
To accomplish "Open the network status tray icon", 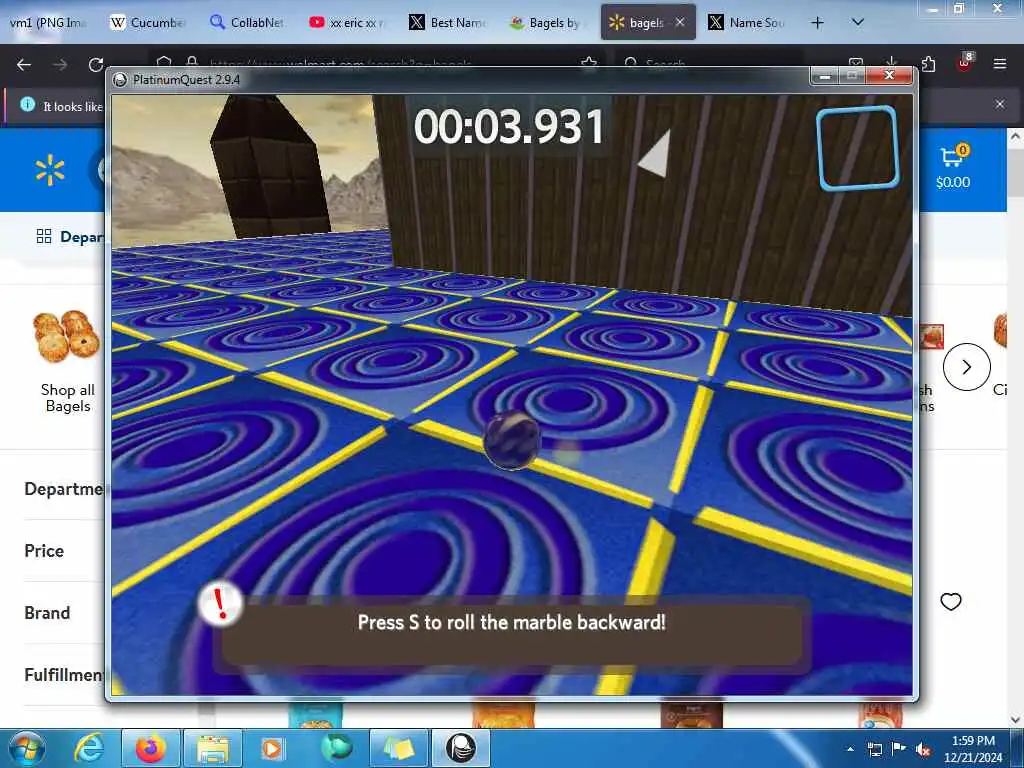I will click(874, 750).
